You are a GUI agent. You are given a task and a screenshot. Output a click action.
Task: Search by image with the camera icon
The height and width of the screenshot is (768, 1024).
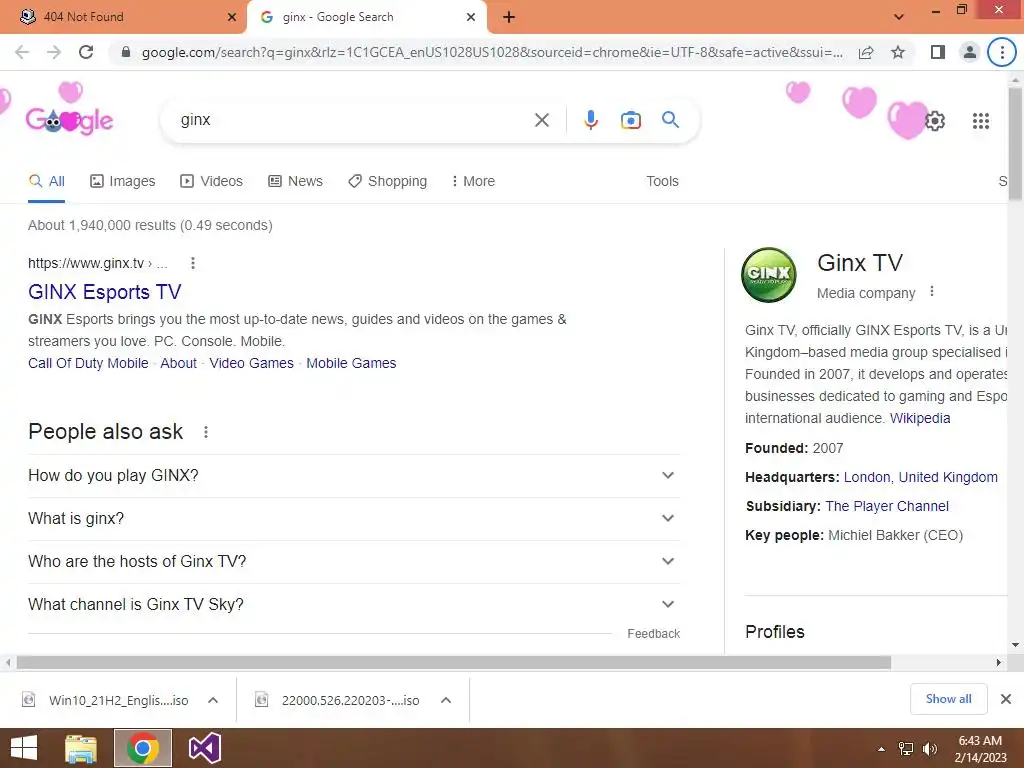[x=631, y=120]
